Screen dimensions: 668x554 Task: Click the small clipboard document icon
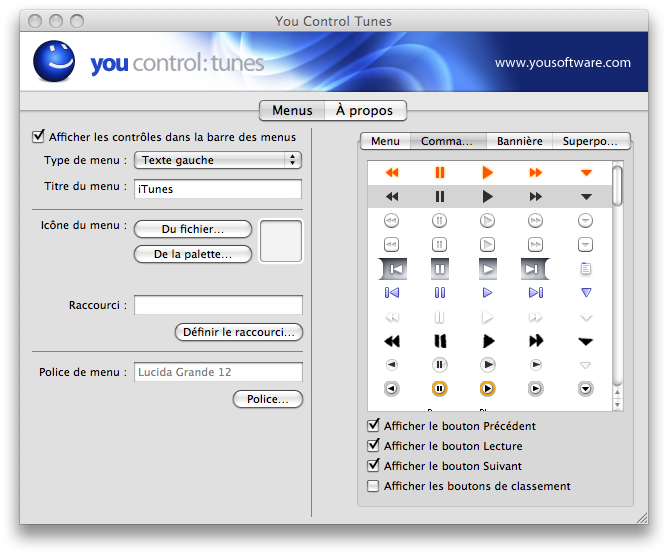586,268
